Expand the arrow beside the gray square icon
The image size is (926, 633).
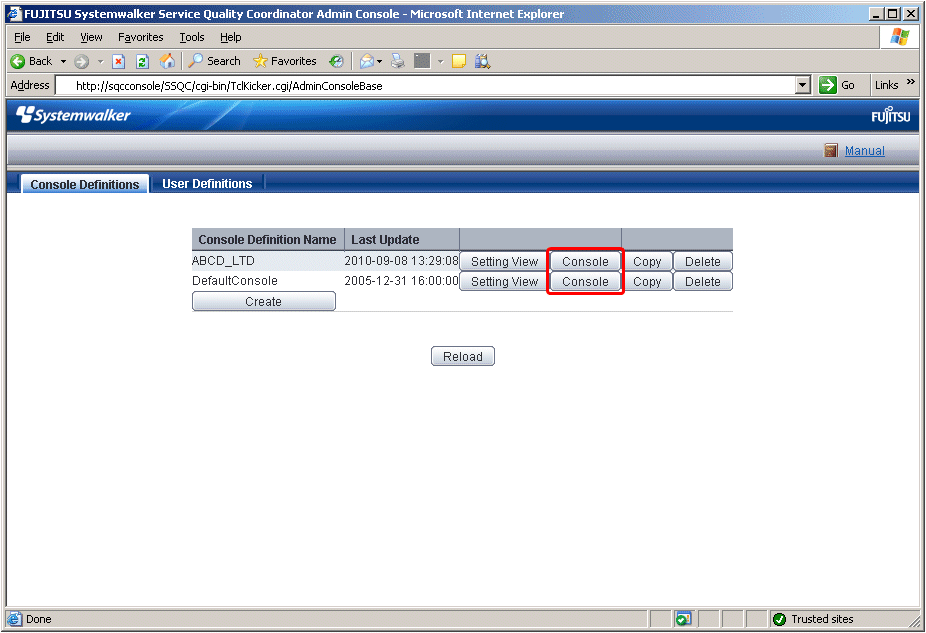coord(441,61)
